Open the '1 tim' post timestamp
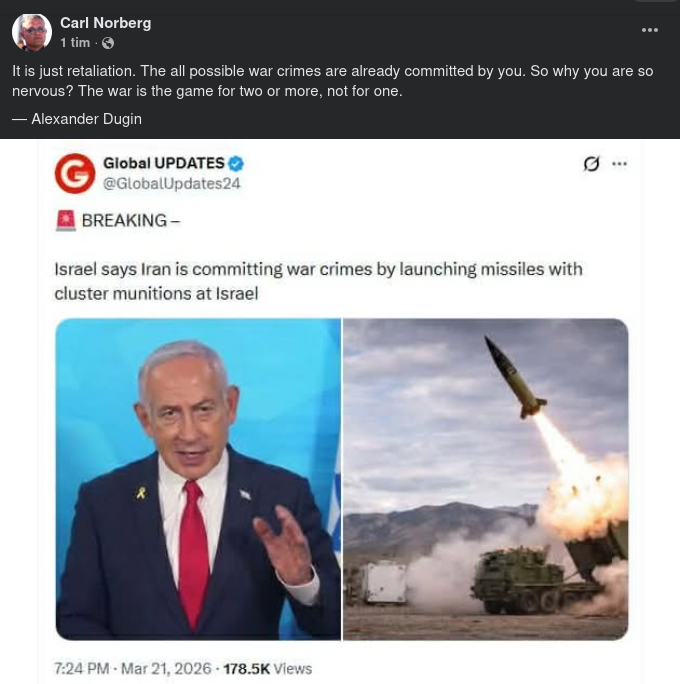This screenshot has height=684, width=680. click(75, 43)
